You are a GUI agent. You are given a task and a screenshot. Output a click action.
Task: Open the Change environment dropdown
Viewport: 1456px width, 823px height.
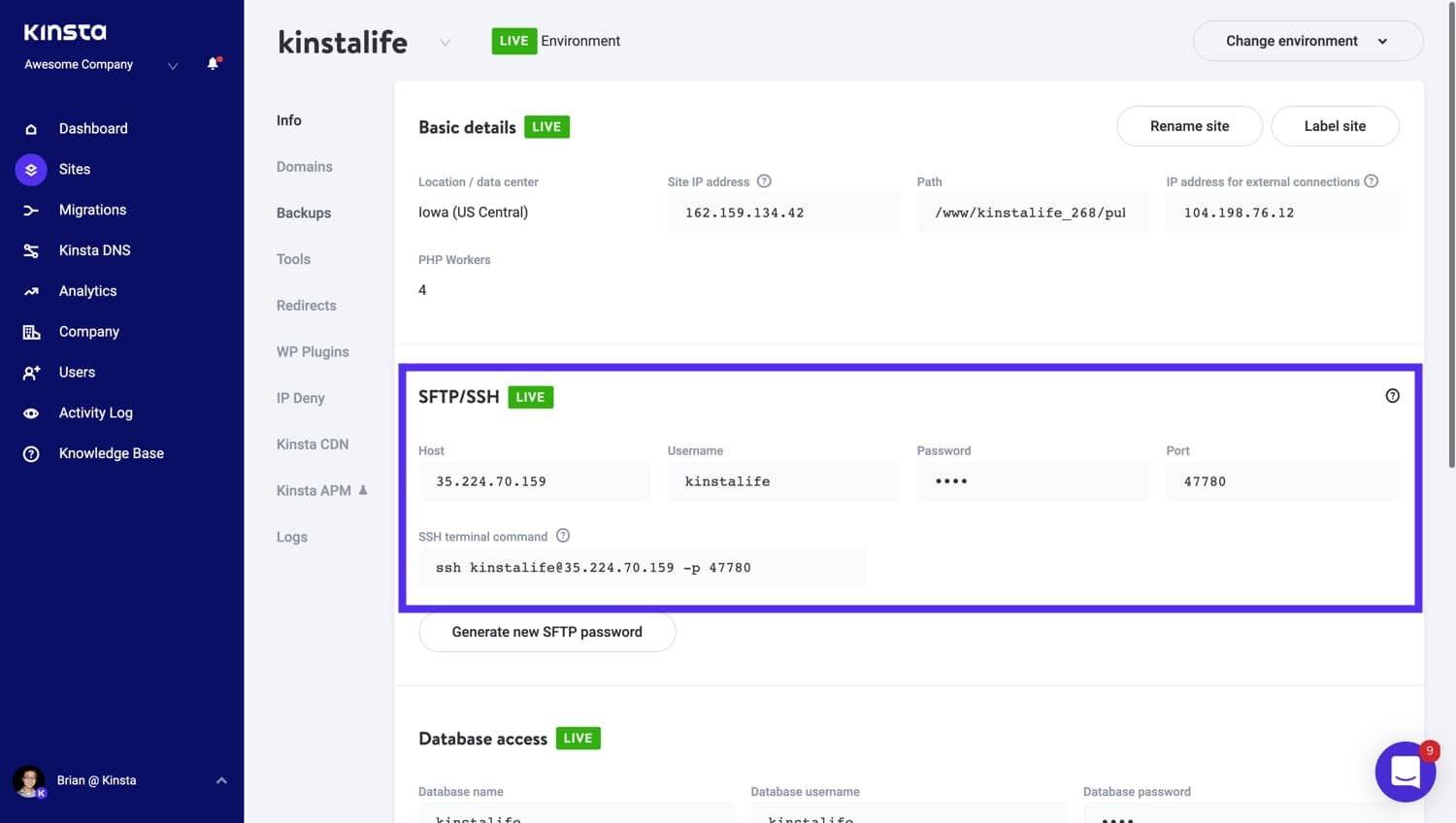coord(1307,41)
